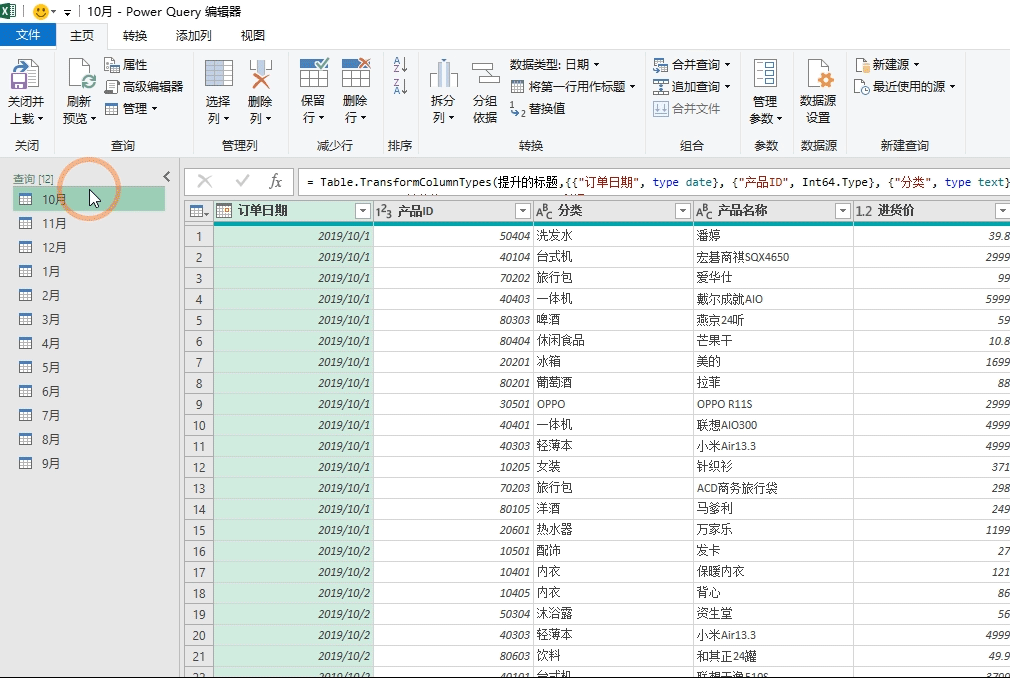
Task: Click into the formula bar text
Action: point(654,182)
